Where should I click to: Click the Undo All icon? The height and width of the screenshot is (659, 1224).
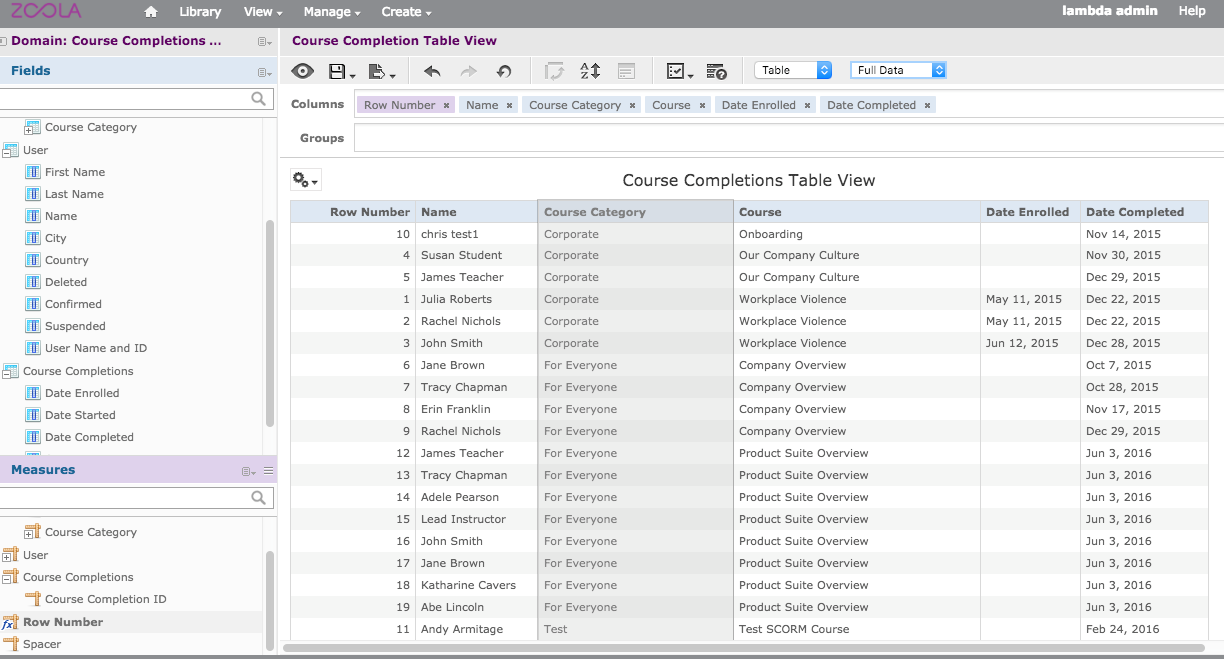click(504, 71)
